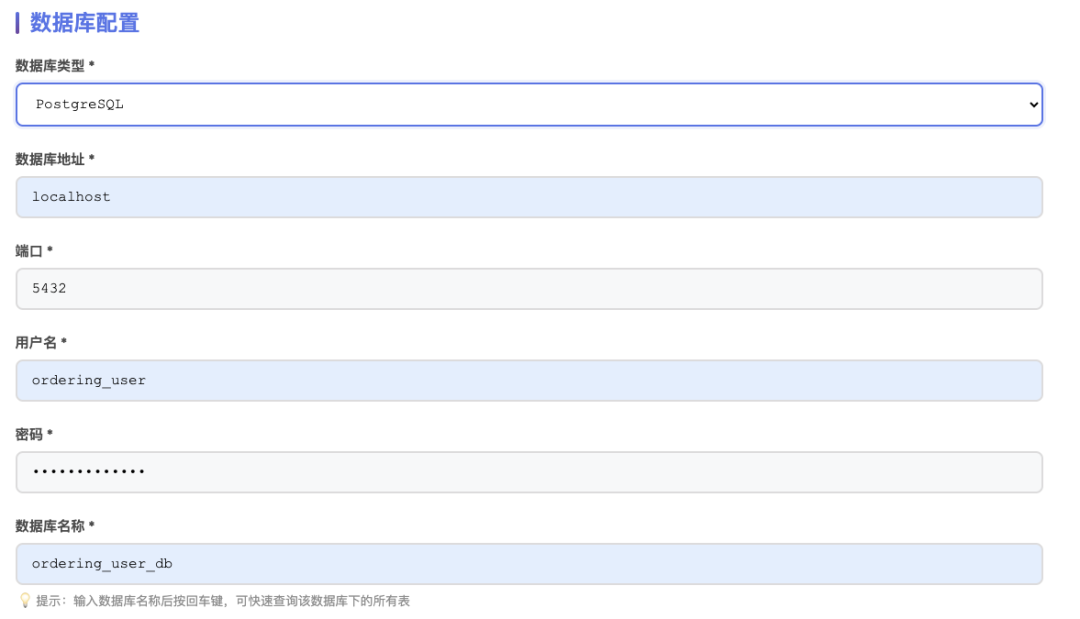Click the required asterisk next to 密码

click(x=50, y=434)
